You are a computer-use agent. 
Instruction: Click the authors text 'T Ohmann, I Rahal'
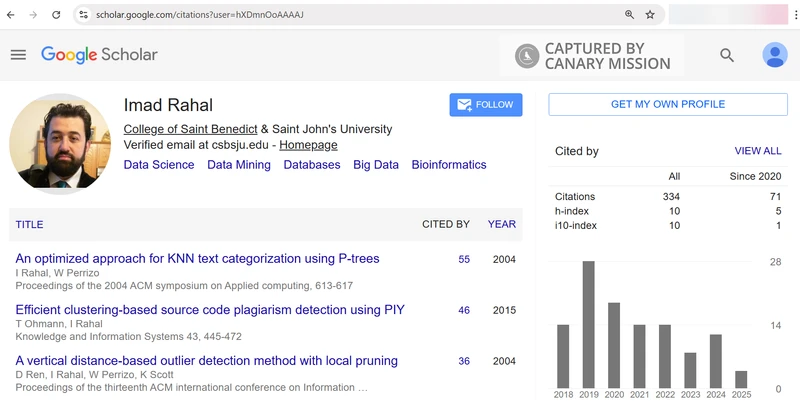coord(59,323)
